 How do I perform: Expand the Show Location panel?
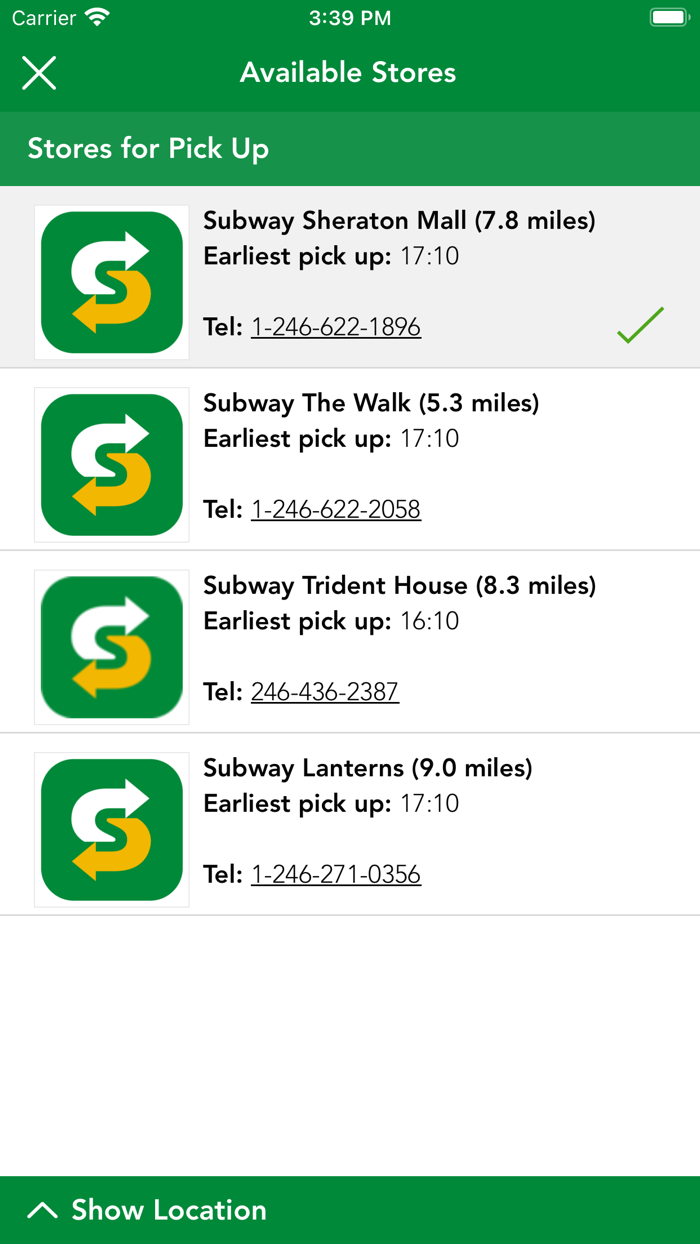tap(168, 1210)
